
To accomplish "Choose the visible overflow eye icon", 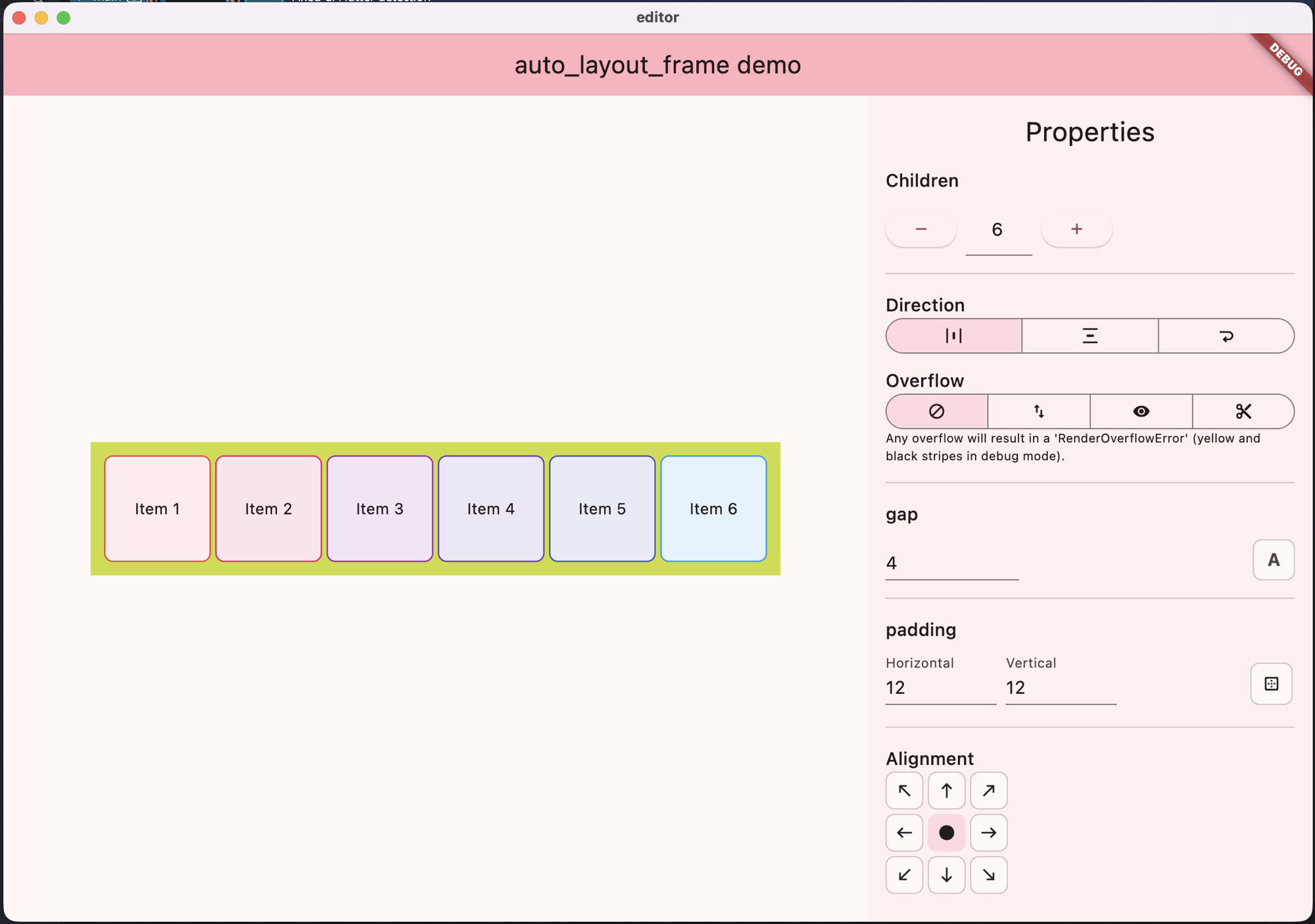I will 1141,411.
